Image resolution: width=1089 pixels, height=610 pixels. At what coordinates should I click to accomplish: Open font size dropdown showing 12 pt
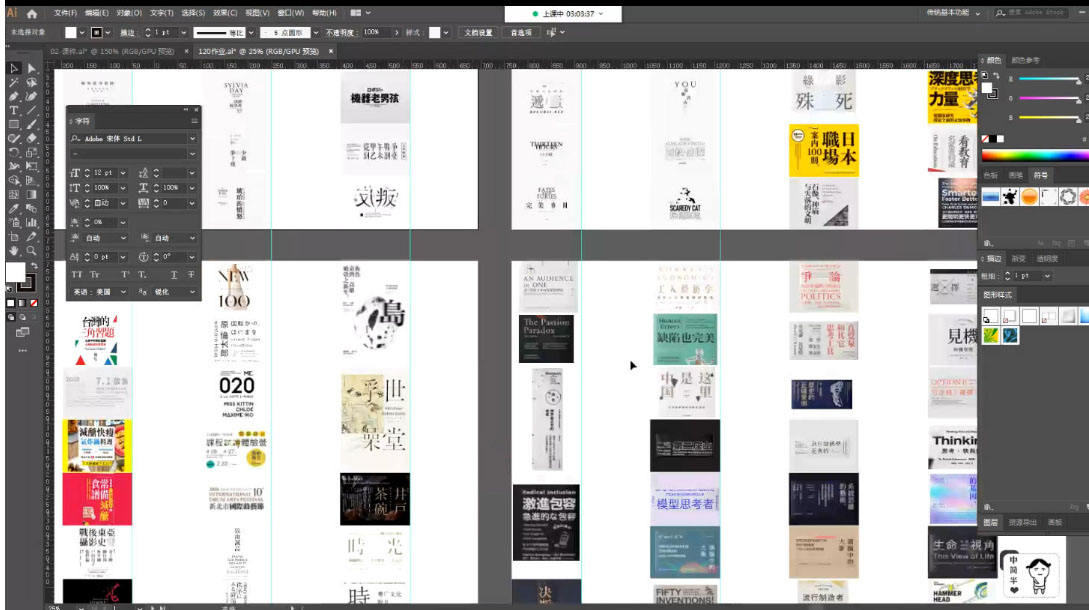[x=123, y=173]
